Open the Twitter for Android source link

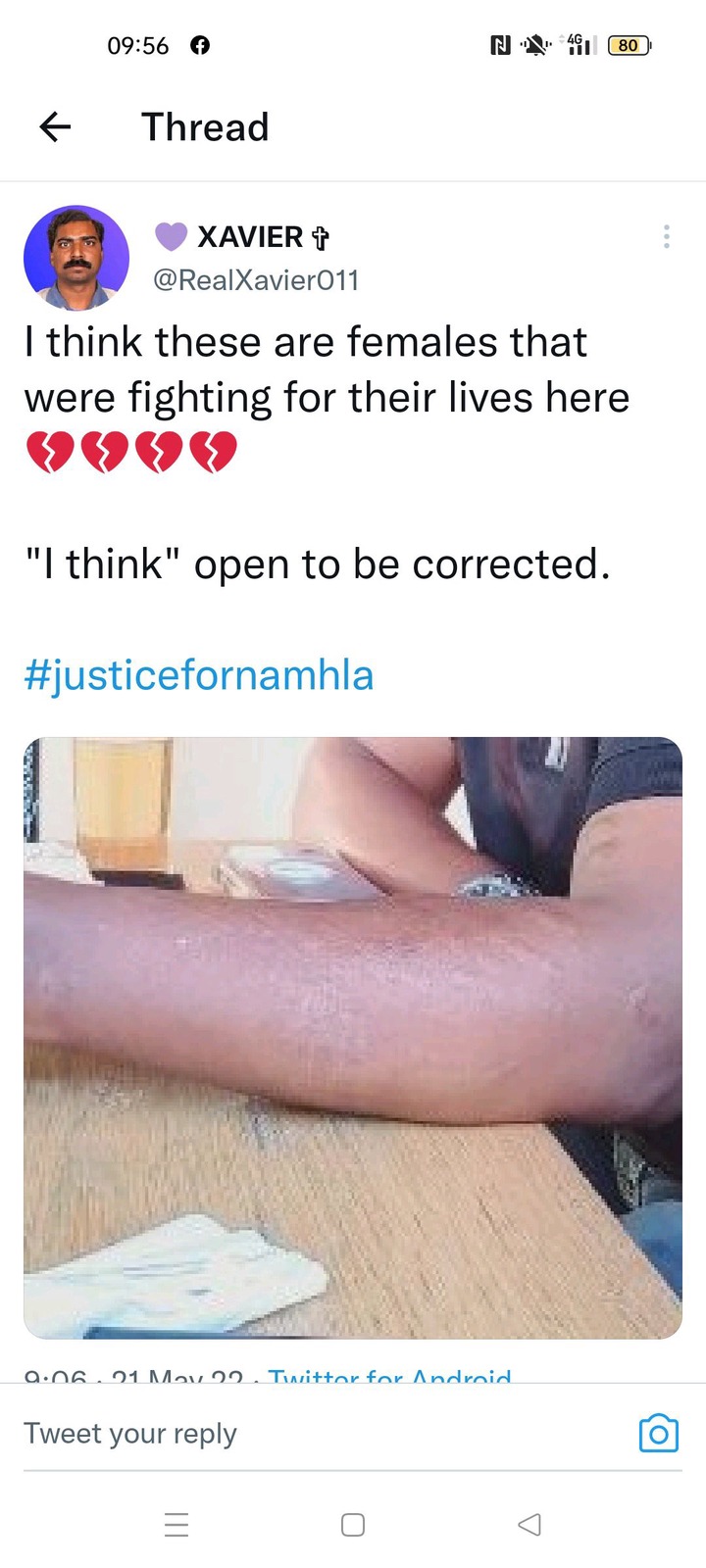click(x=389, y=1375)
